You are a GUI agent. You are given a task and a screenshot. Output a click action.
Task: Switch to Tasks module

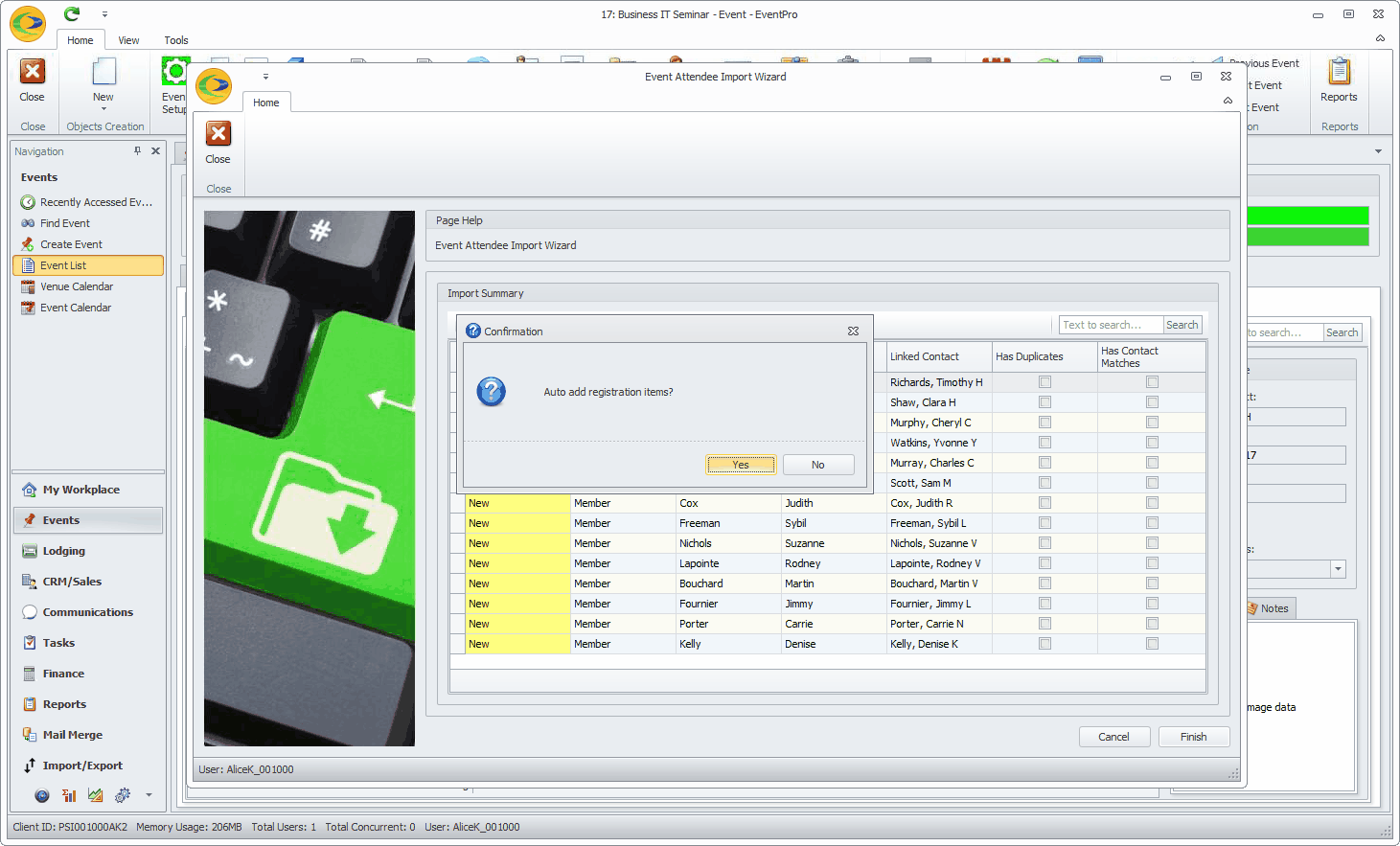point(88,643)
